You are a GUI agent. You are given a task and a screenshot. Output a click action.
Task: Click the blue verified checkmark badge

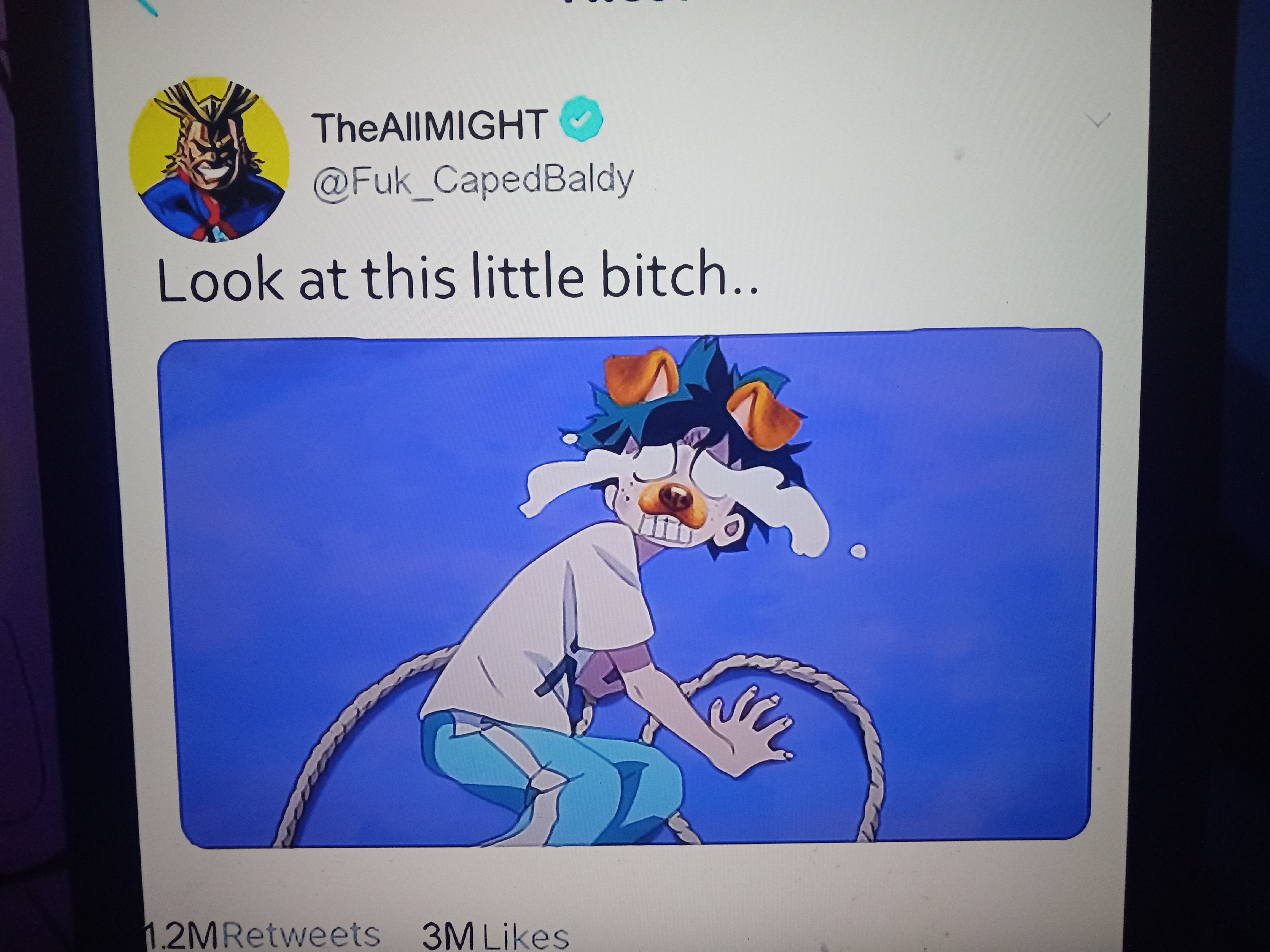[581, 119]
